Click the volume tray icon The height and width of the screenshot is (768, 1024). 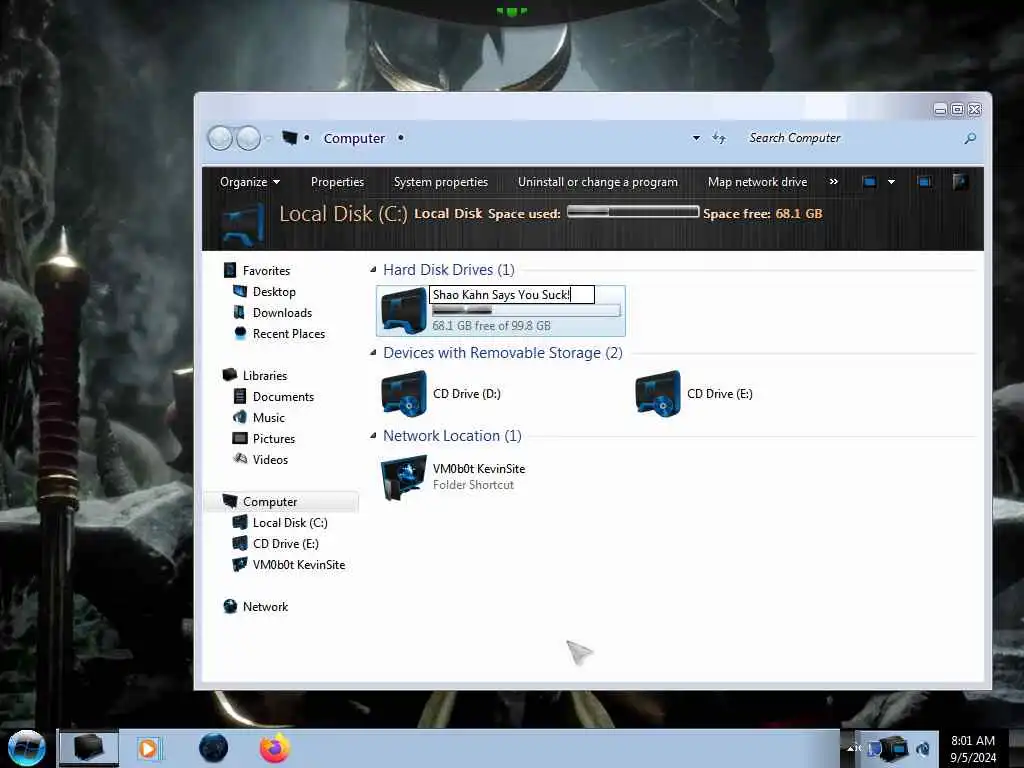[x=923, y=748]
